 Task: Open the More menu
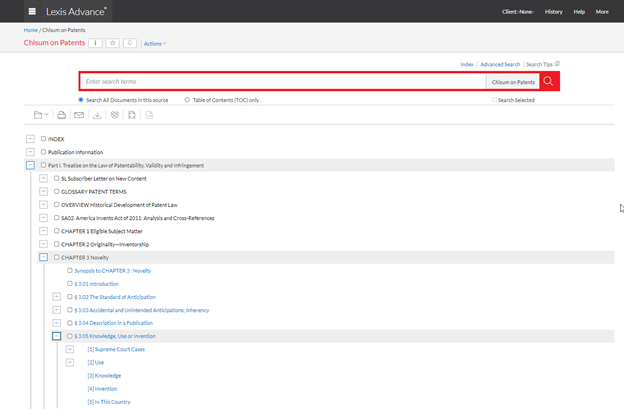point(602,12)
